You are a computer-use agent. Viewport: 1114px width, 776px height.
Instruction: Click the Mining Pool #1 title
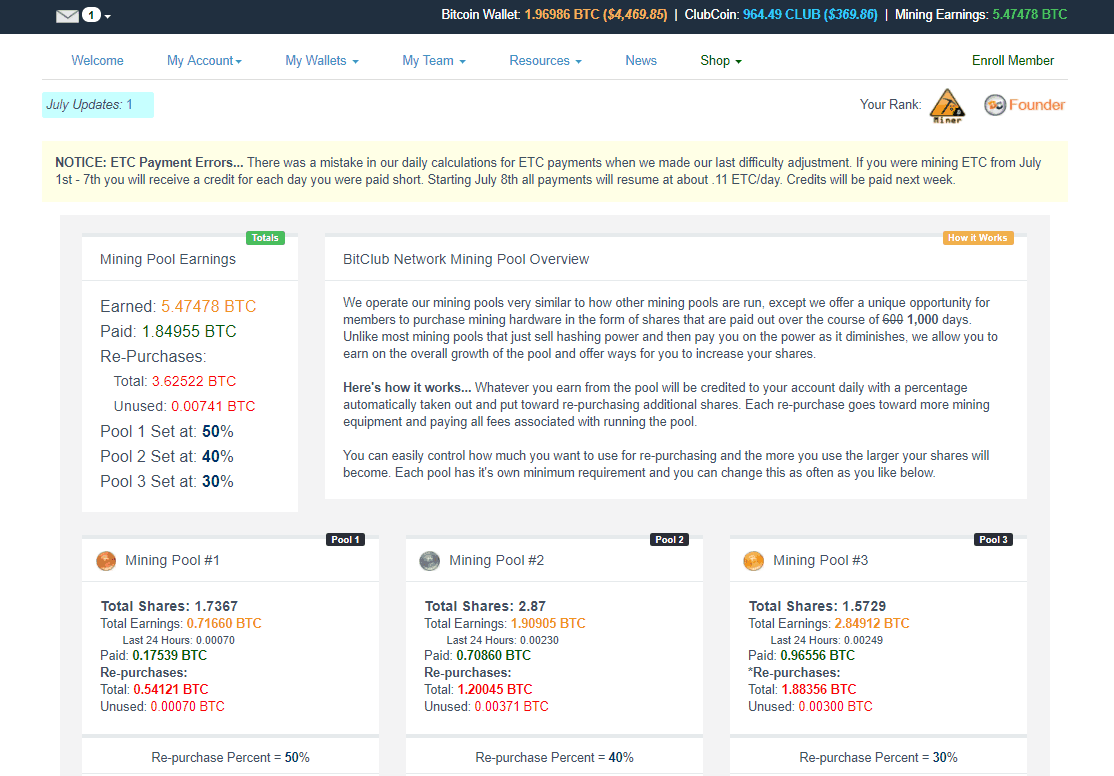pyautogui.click(x=173, y=561)
